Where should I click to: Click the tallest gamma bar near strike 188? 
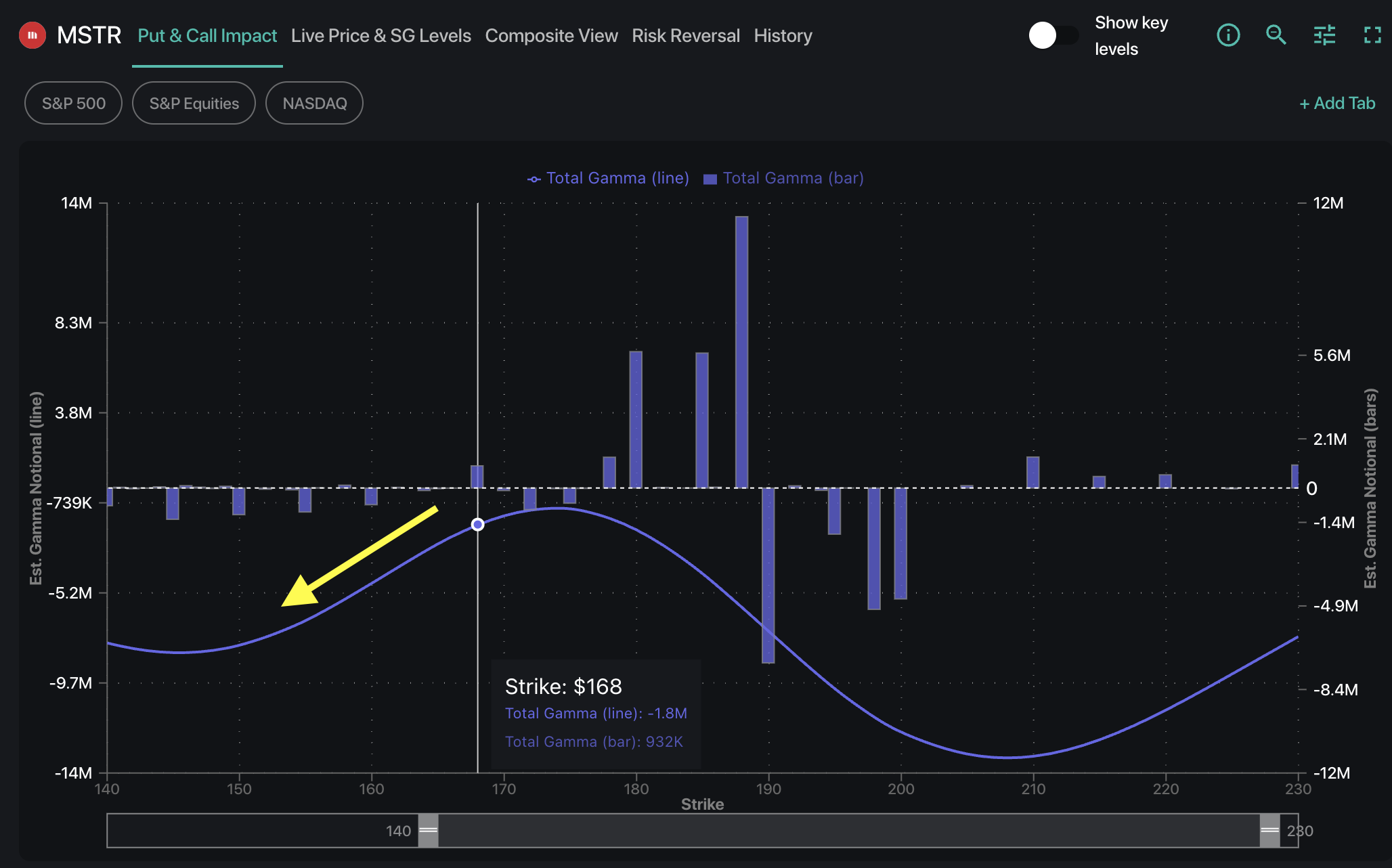pos(742,352)
